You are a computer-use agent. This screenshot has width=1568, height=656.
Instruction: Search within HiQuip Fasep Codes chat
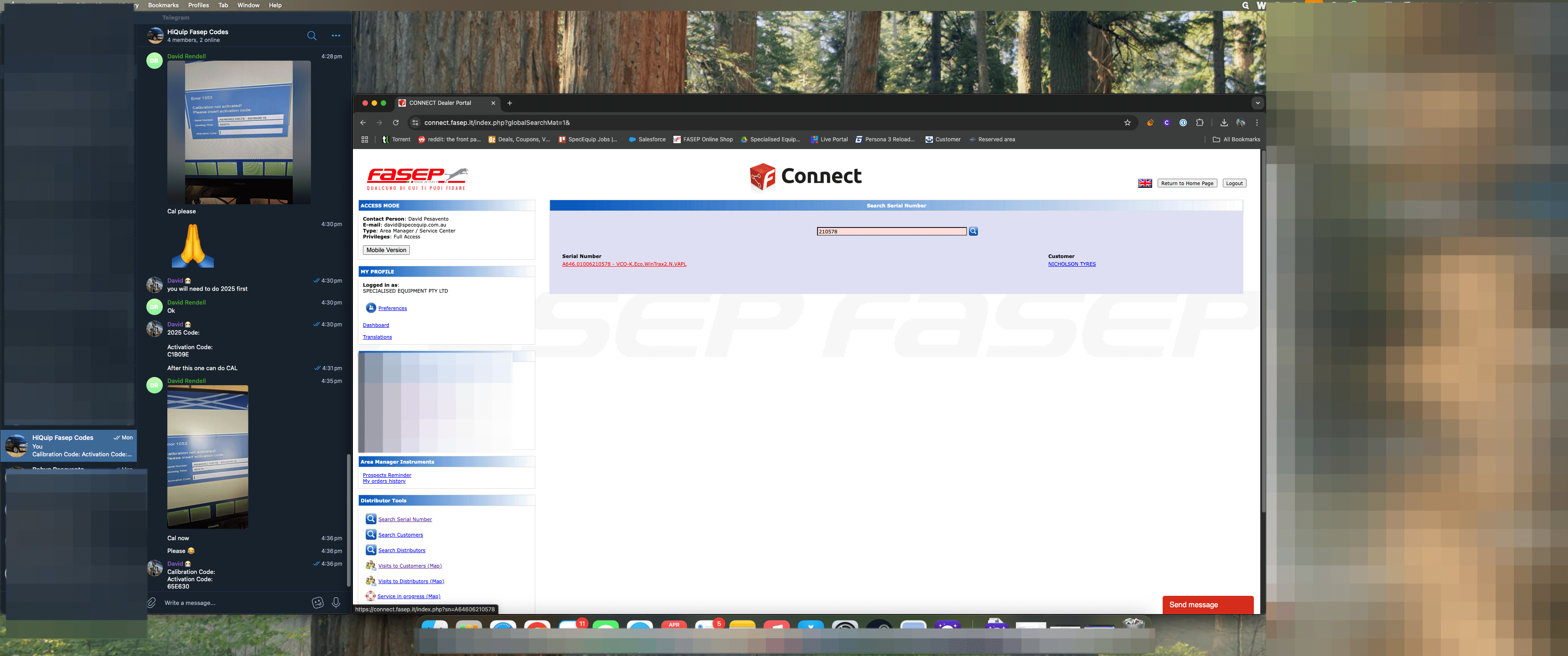click(x=312, y=35)
